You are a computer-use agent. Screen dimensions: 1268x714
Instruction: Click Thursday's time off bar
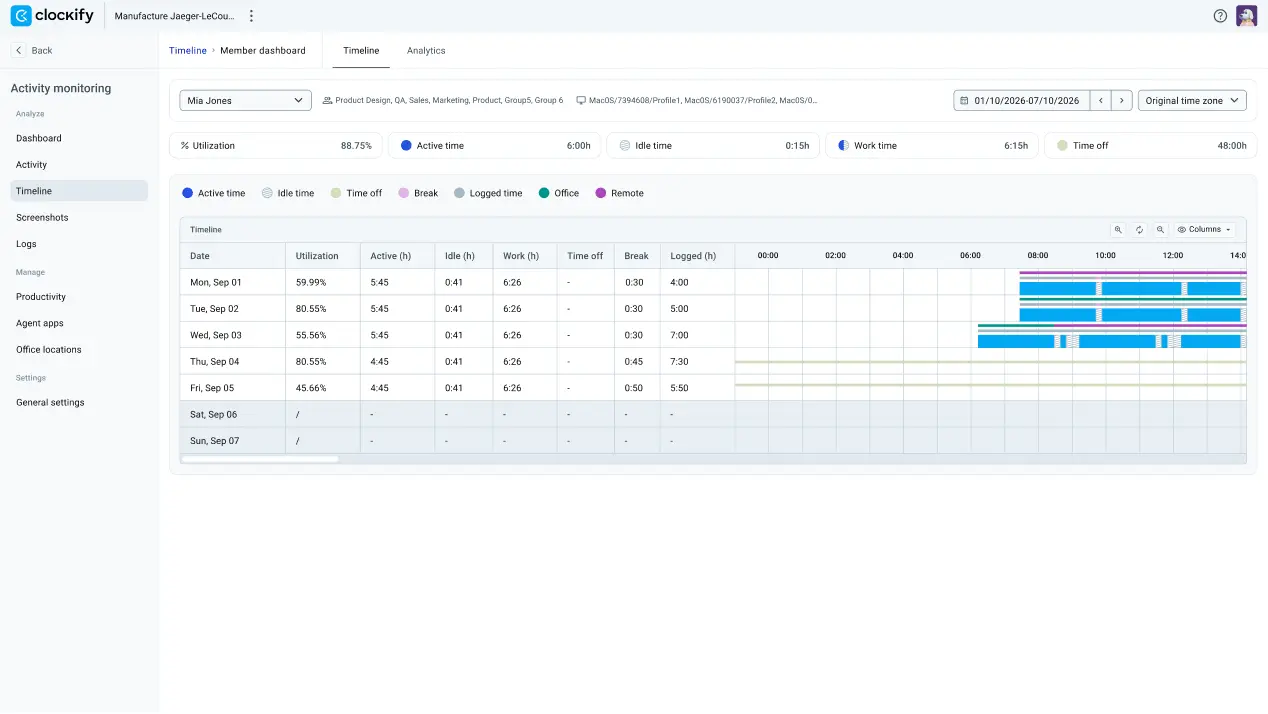[x=990, y=361]
